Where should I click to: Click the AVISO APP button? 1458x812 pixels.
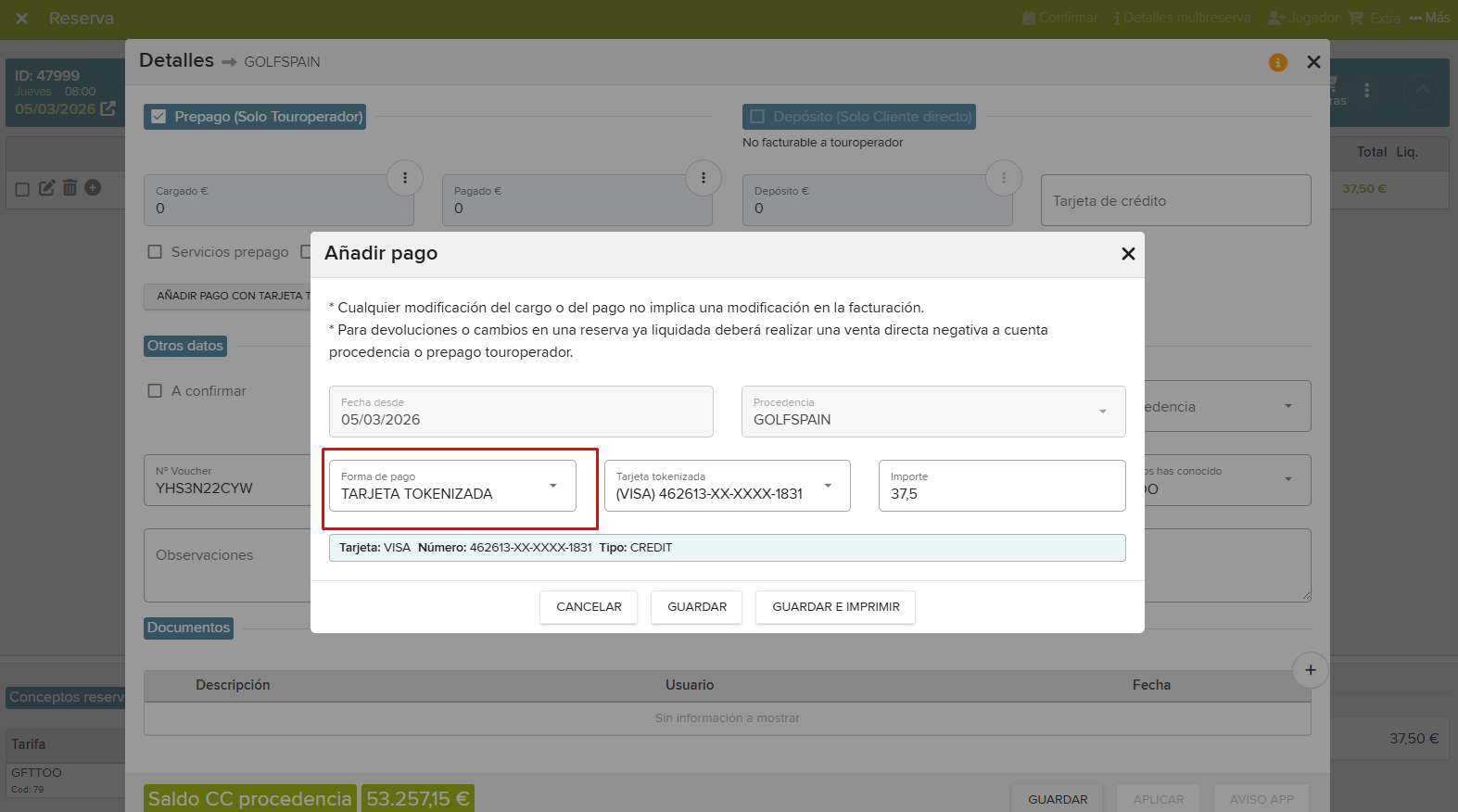[1261, 799]
